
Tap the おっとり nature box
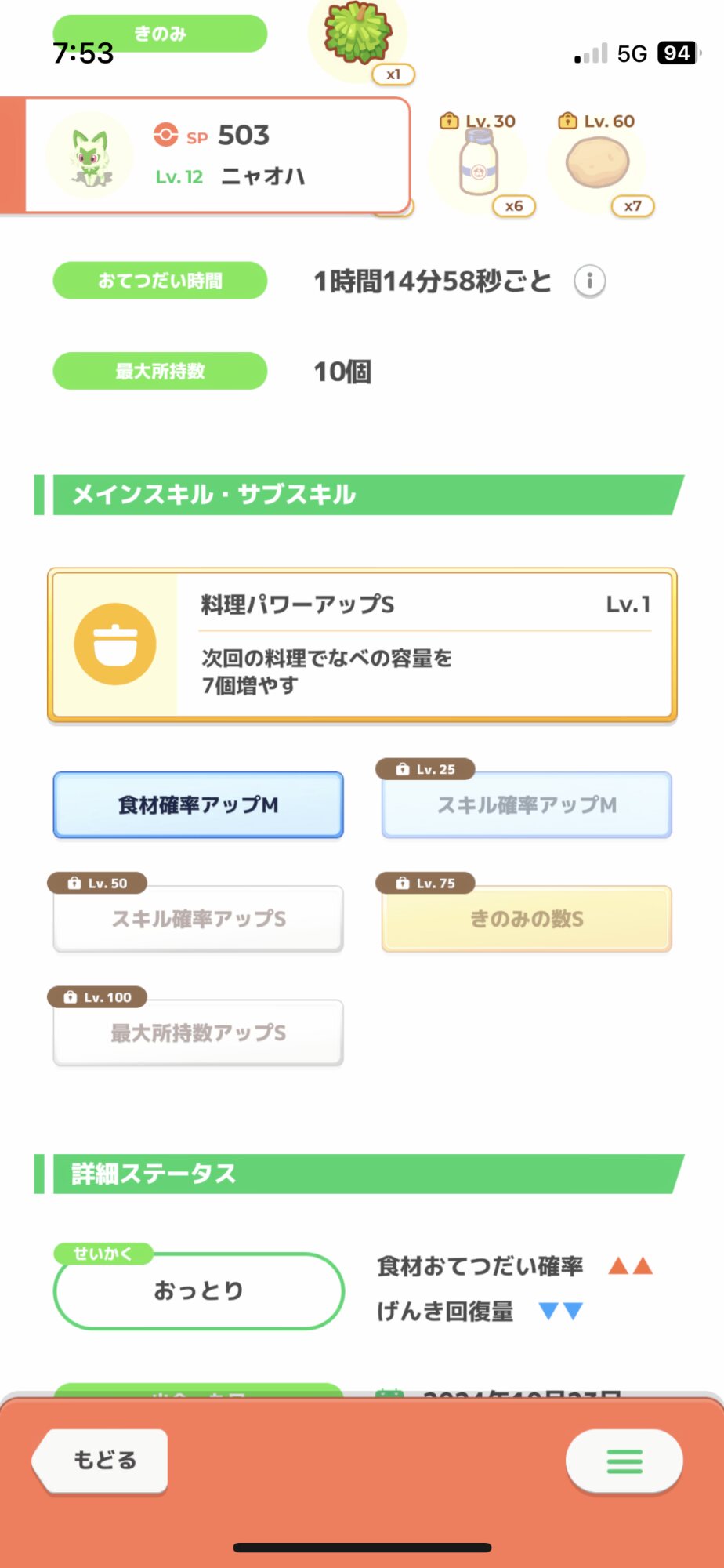pyautogui.click(x=198, y=1290)
